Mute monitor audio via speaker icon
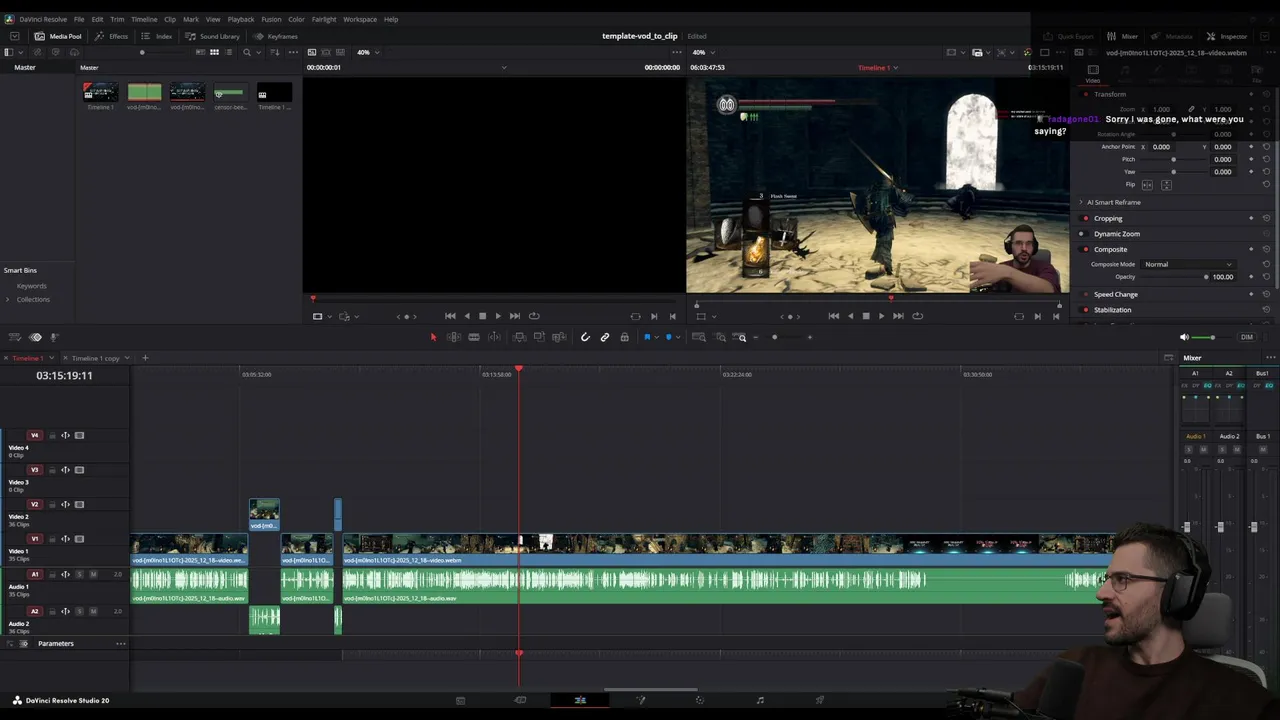1280x720 pixels. [1184, 337]
